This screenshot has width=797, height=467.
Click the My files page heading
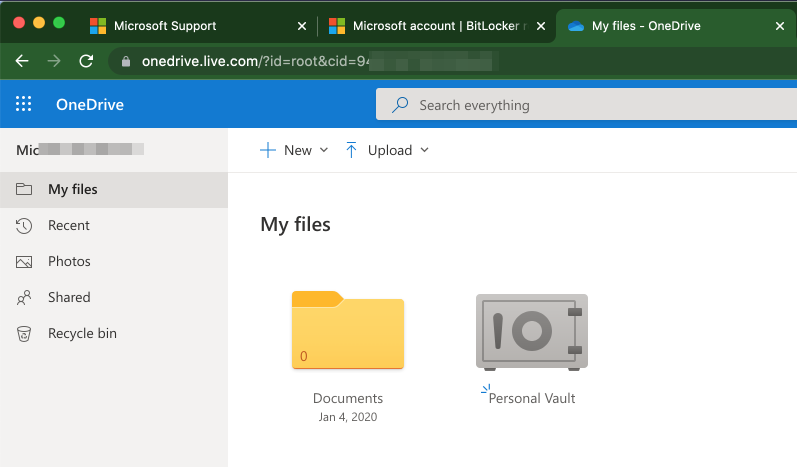click(x=295, y=225)
